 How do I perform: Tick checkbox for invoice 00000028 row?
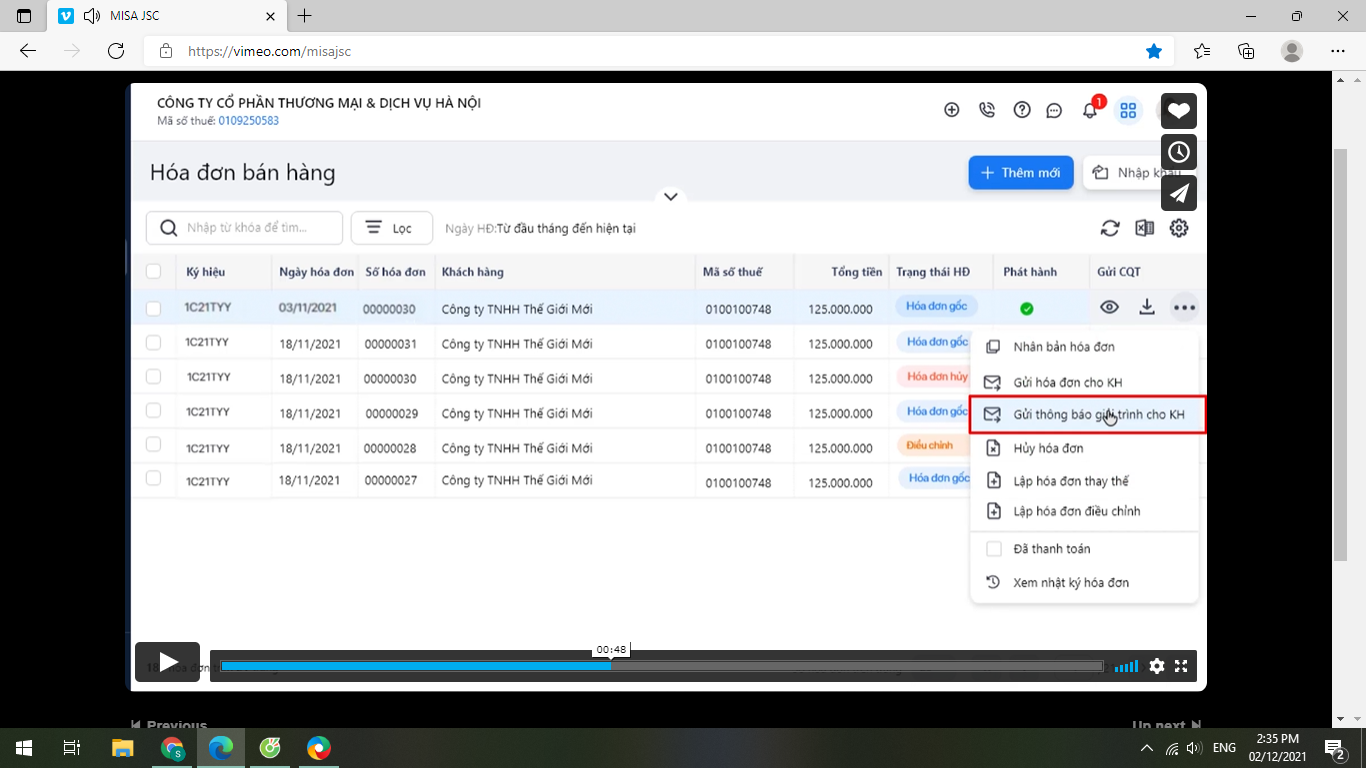153,445
